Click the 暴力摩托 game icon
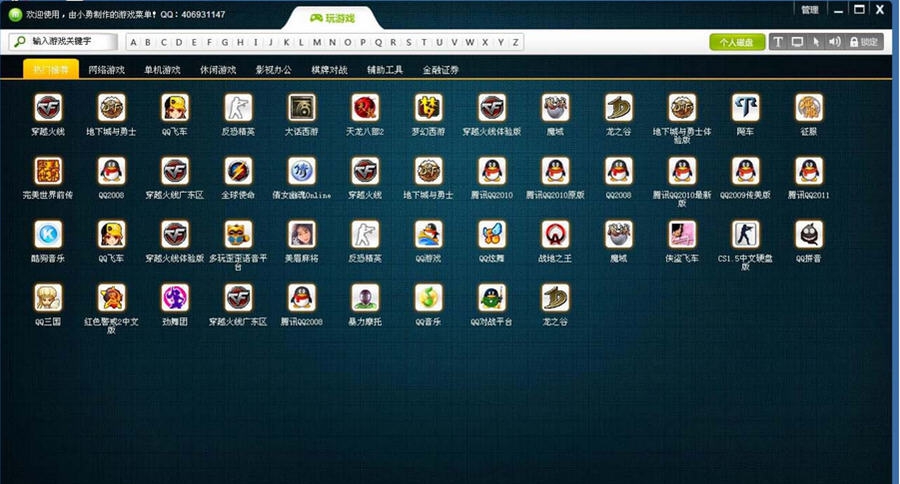This screenshot has height=484, width=900. coord(365,298)
